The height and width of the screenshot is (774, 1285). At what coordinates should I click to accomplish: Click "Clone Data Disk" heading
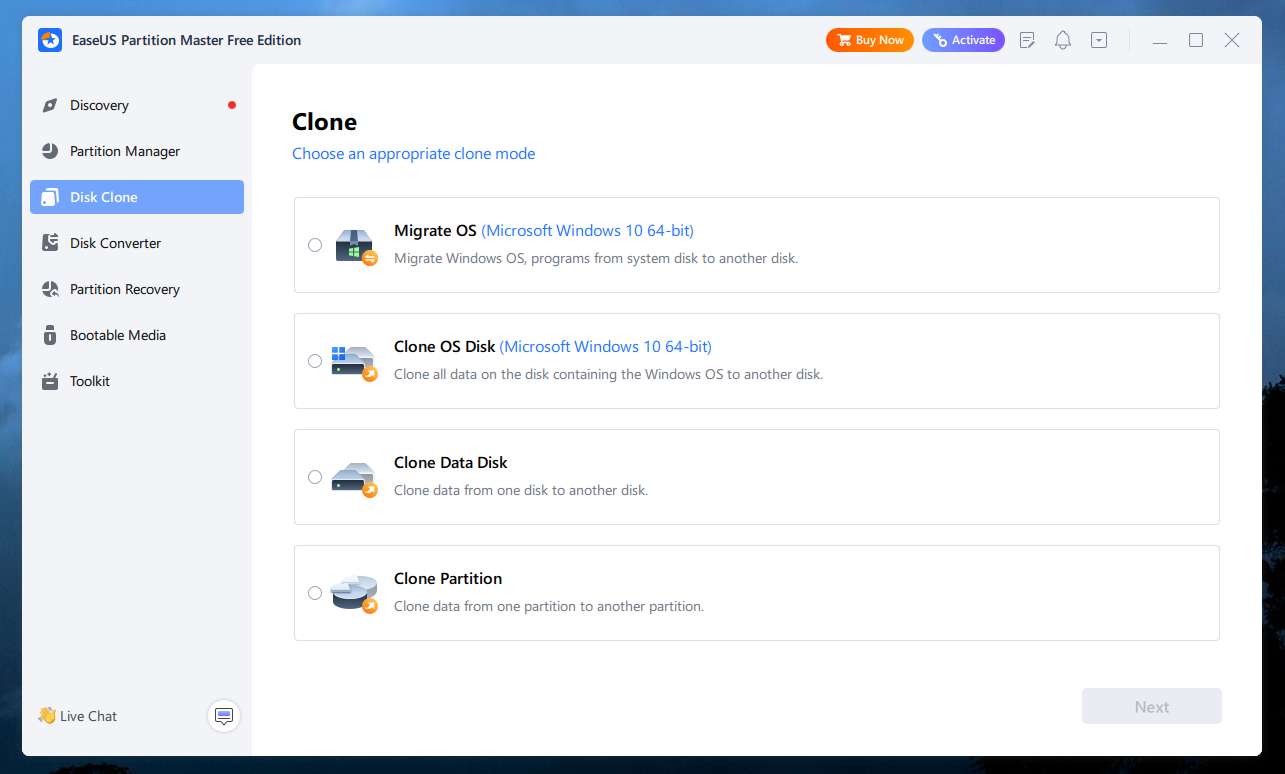click(451, 462)
